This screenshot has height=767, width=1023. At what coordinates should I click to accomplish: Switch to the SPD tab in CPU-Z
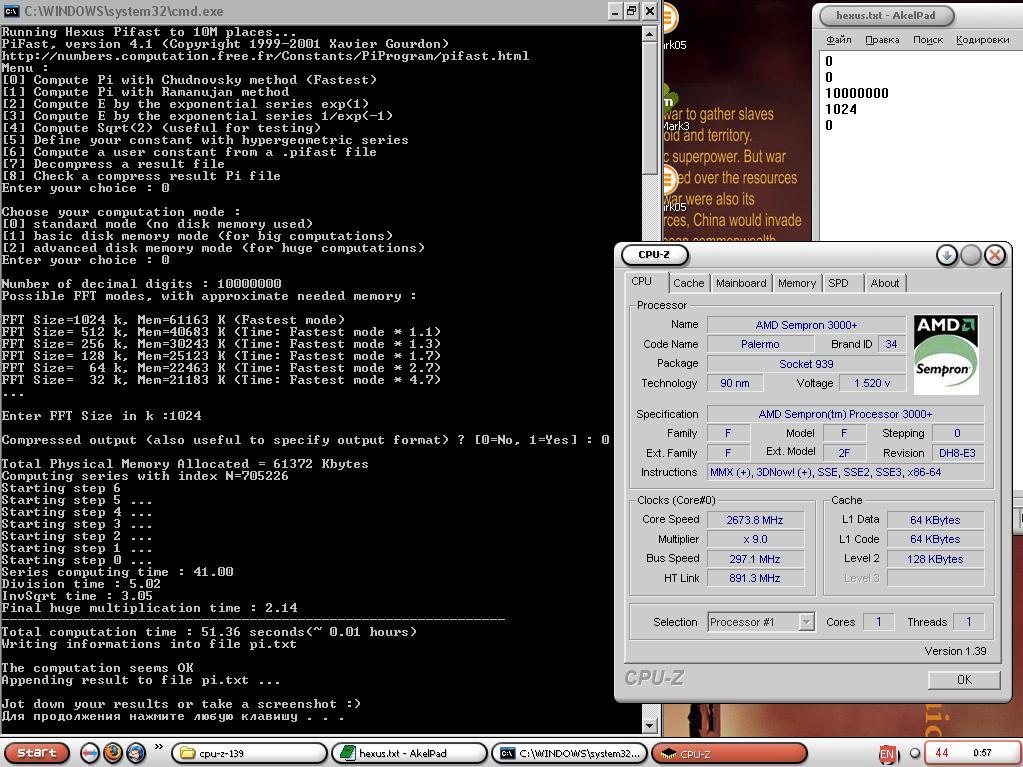(838, 283)
